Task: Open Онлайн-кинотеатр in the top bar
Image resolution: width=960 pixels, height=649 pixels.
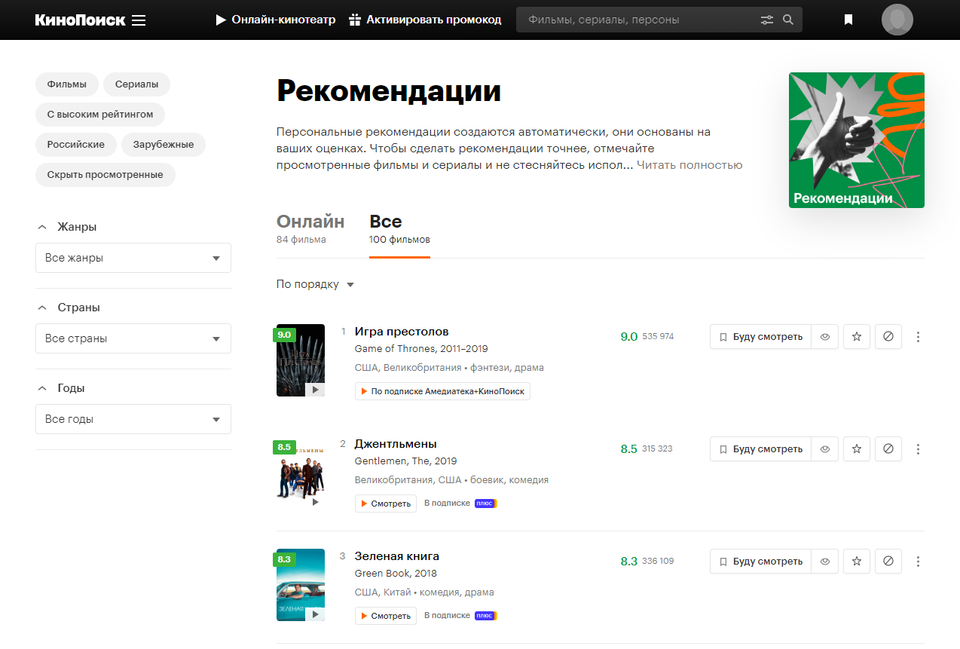Action: (x=276, y=20)
